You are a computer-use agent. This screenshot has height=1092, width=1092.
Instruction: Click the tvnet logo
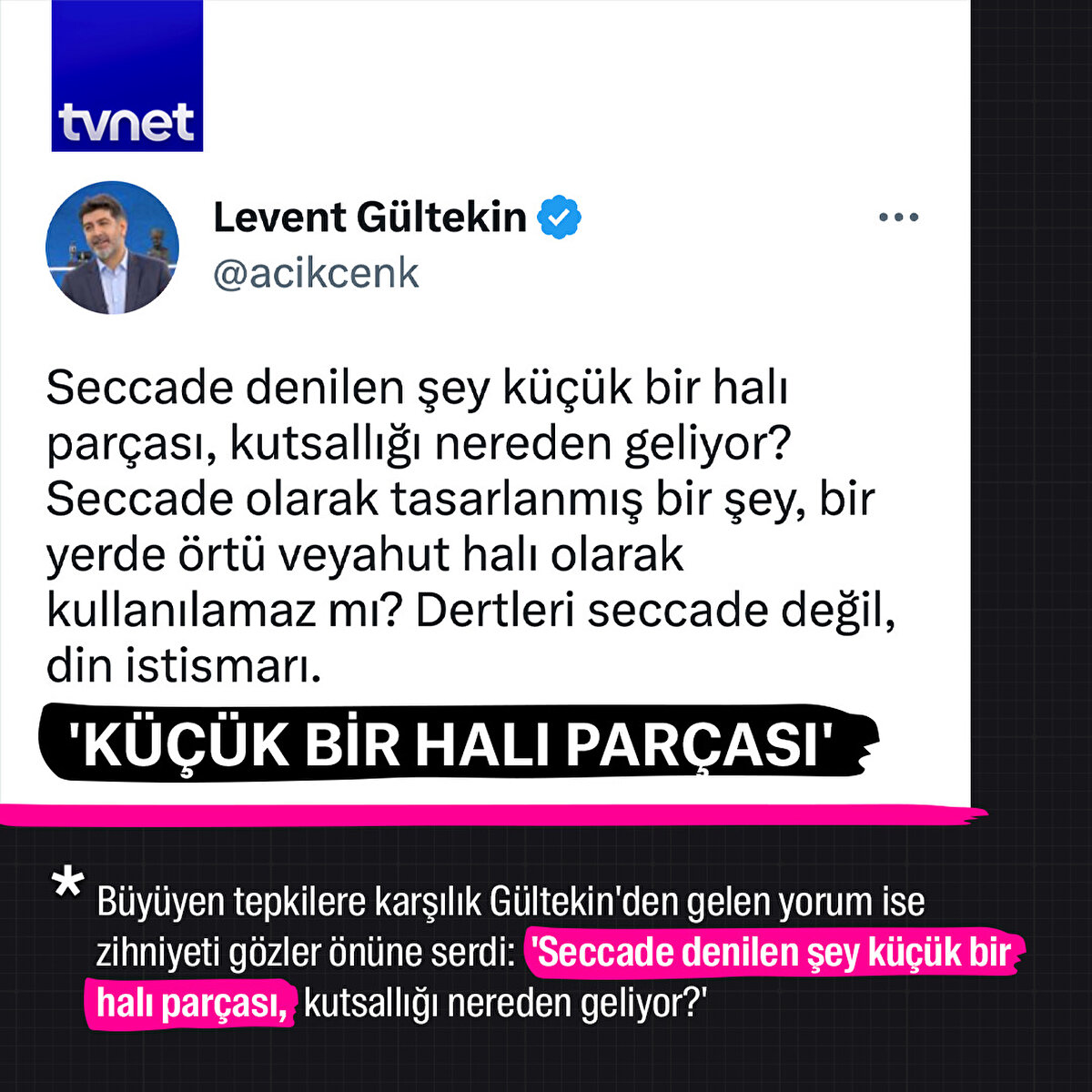pos(127,76)
